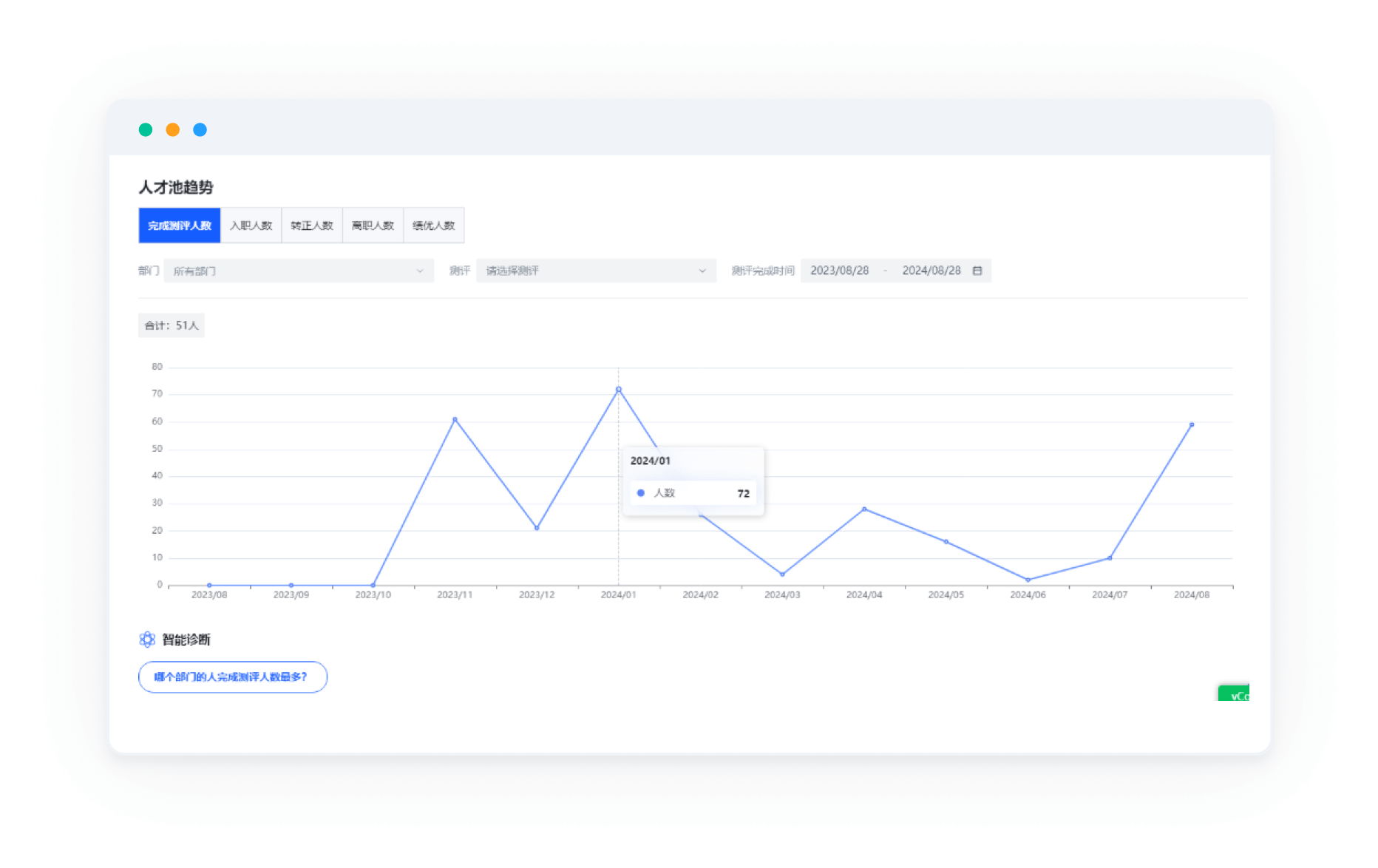Open the 转正人数 tab

coord(312,226)
